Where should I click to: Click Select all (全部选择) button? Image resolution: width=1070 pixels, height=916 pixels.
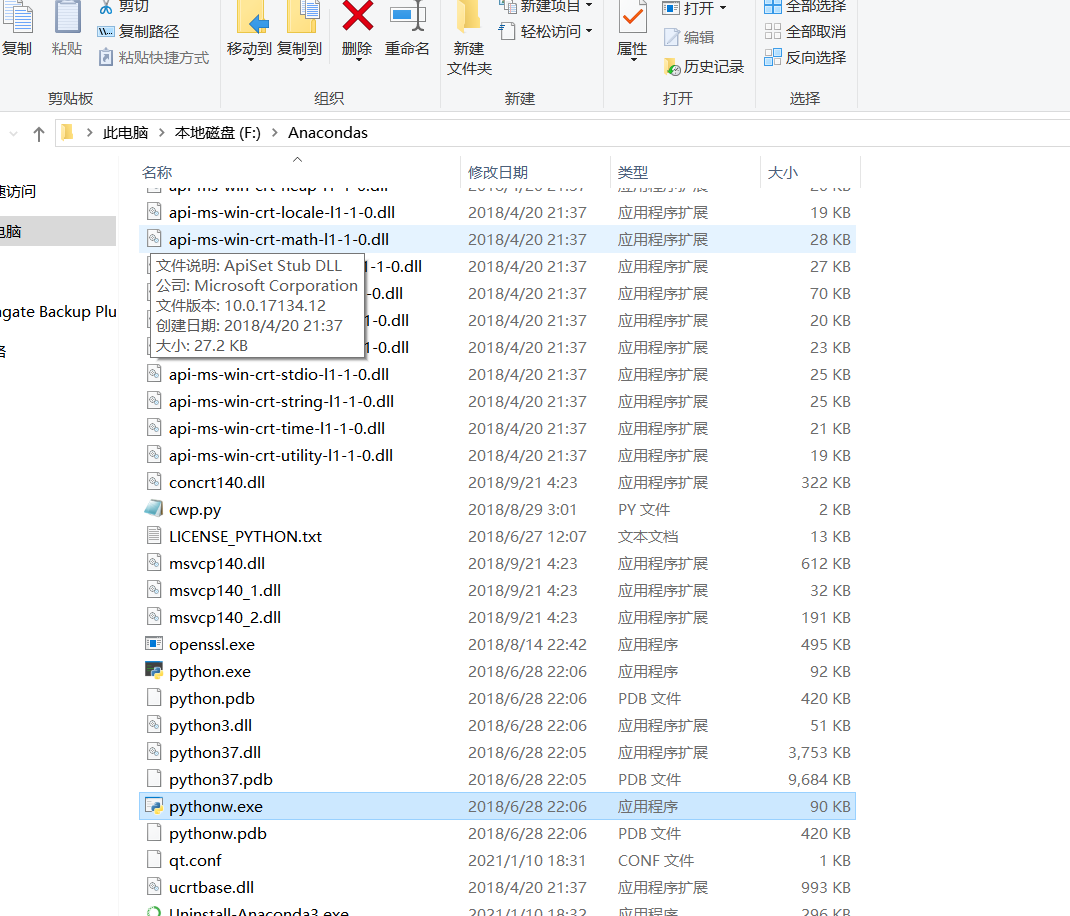(x=805, y=7)
